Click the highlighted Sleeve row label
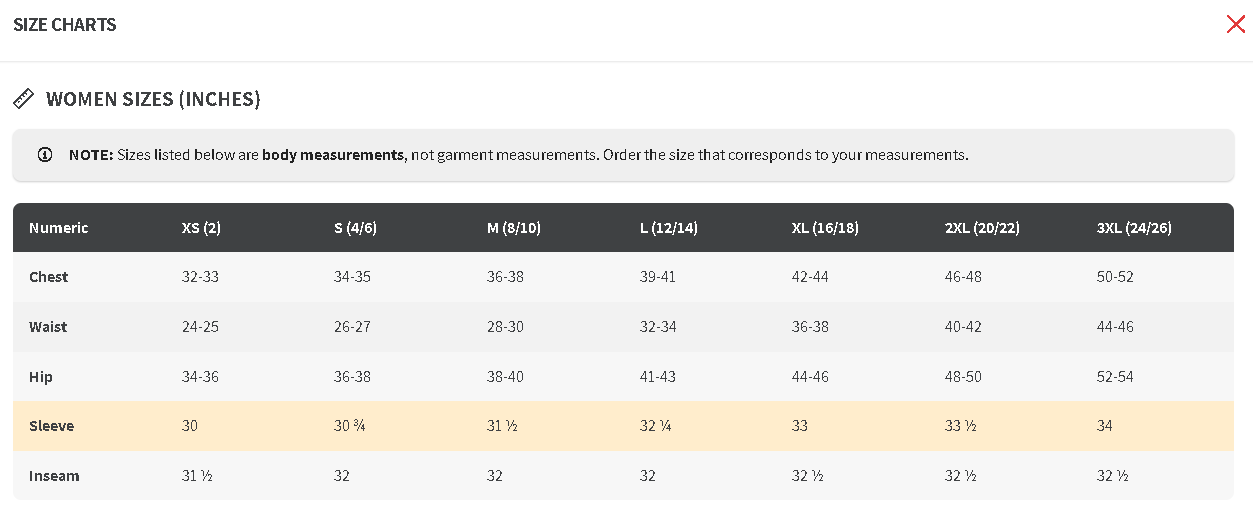 tap(52, 426)
